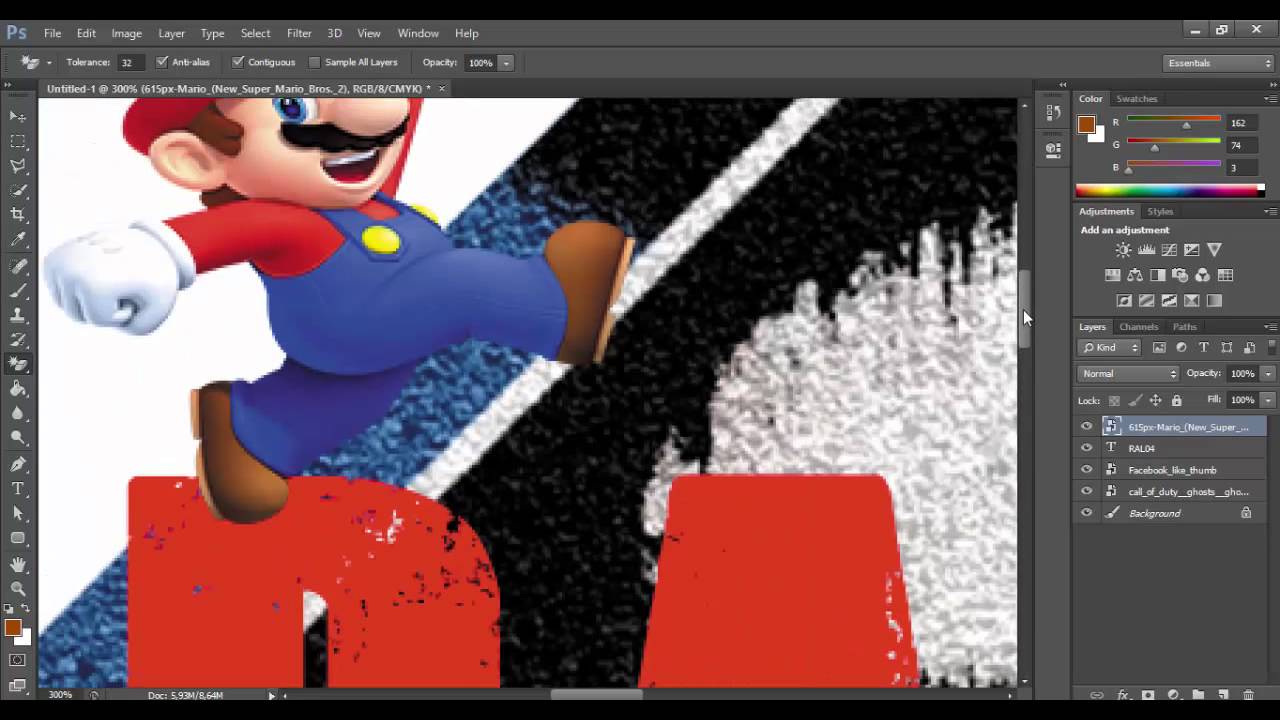Enable Sample All Layers
The width and height of the screenshot is (1280, 720).
tap(315, 62)
